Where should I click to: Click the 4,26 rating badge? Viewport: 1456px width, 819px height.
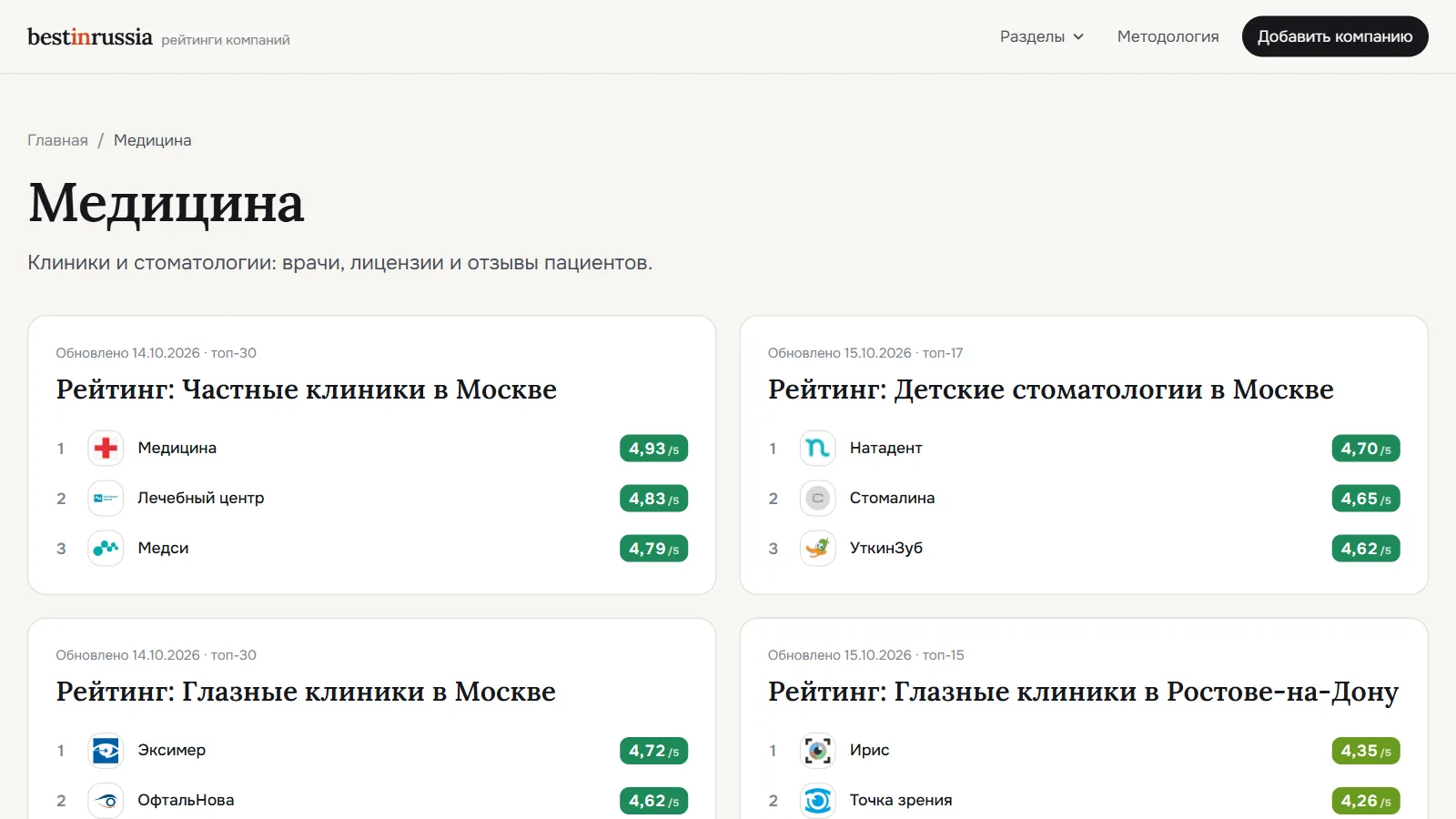(x=1366, y=801)
